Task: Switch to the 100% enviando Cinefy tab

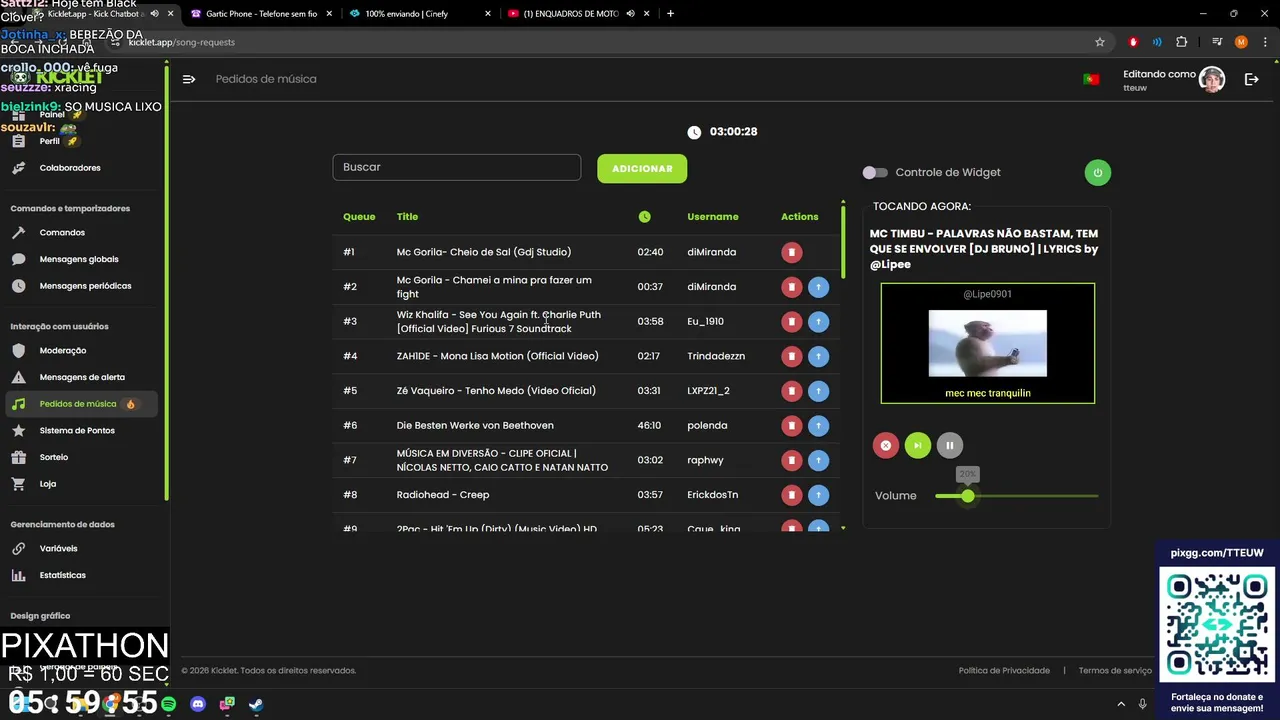Action: [x=420, y=14]
